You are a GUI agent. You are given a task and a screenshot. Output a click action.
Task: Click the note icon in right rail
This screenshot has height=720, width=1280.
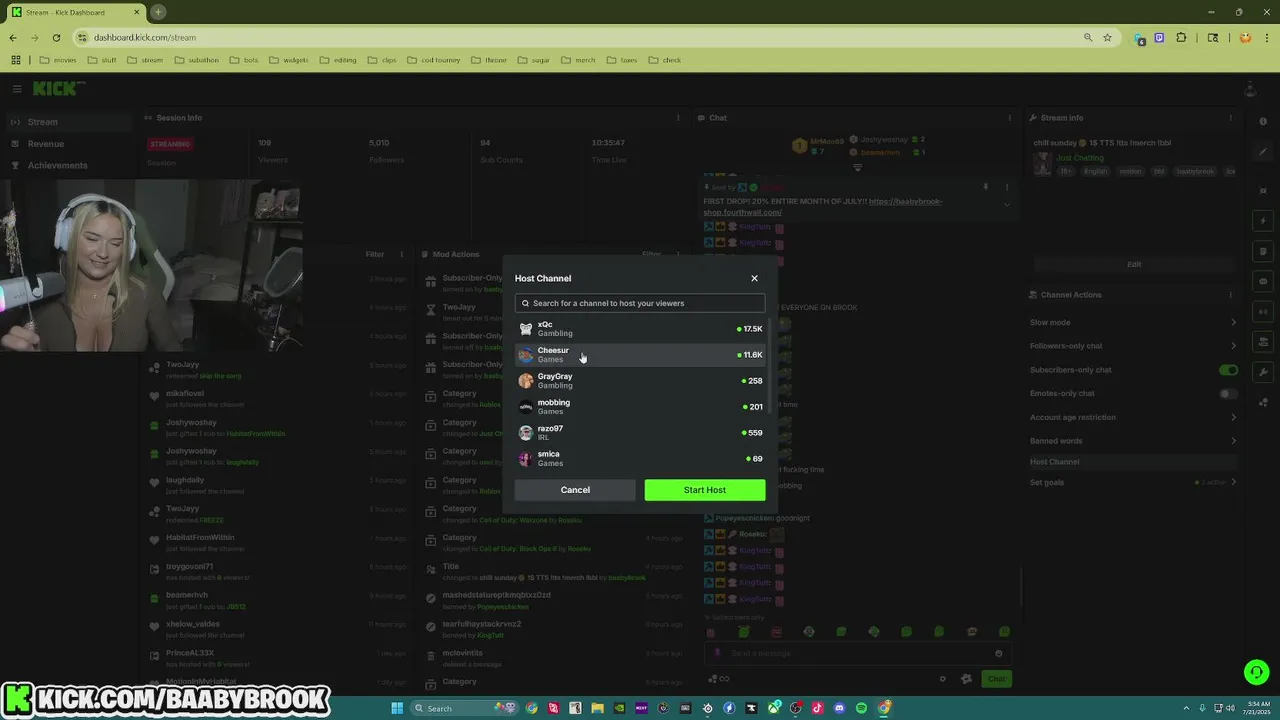[x=1263, y=251]
